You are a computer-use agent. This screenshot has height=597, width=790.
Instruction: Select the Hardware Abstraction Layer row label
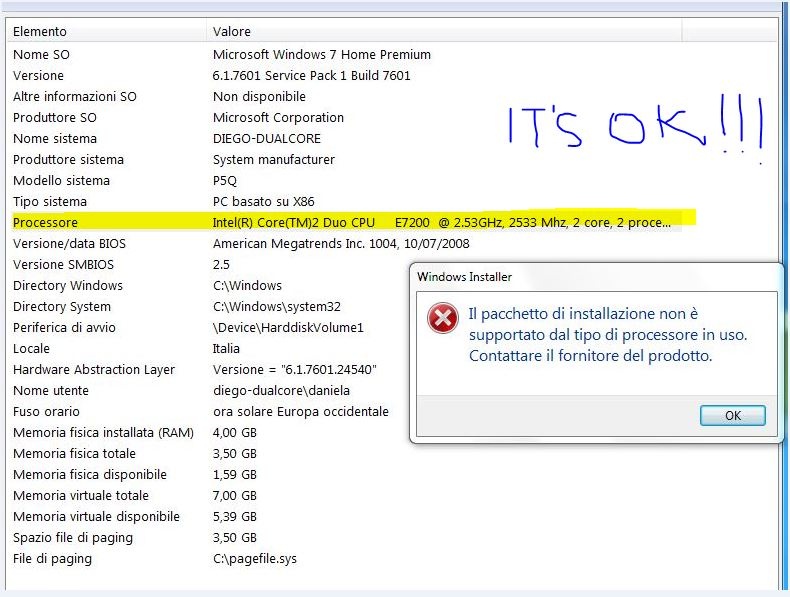coord(94,370)
